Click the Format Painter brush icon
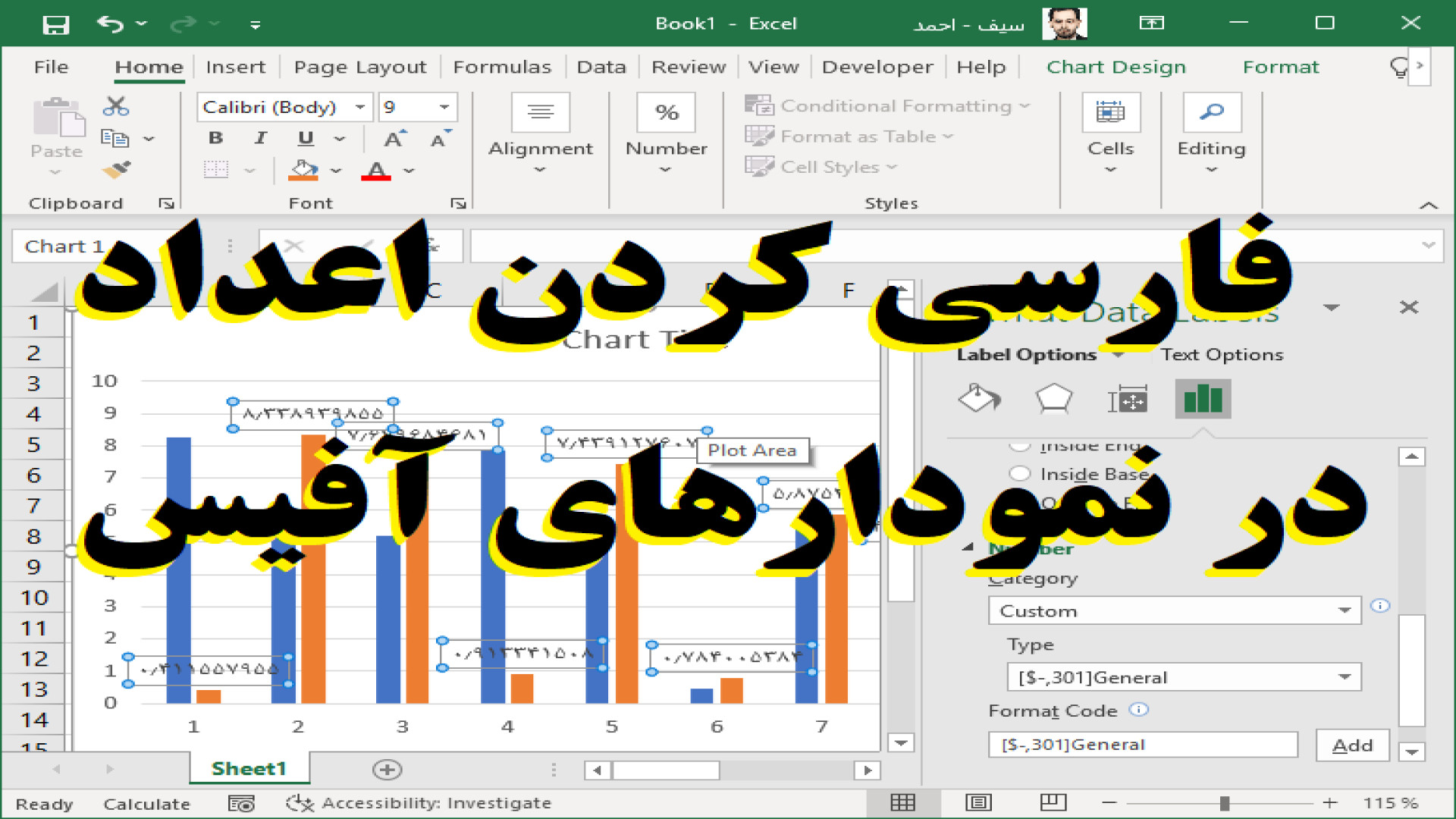The height and width of the screenshot is (819, 1456). point(116,170)
